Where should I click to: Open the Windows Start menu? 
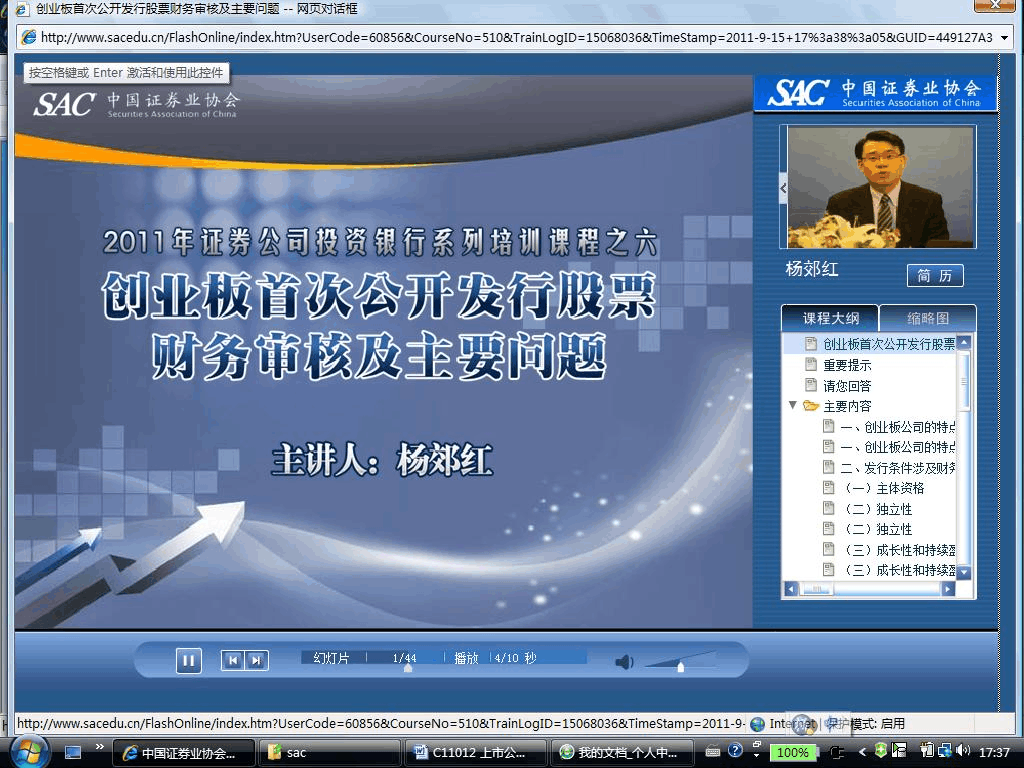[x=28, y=752]
